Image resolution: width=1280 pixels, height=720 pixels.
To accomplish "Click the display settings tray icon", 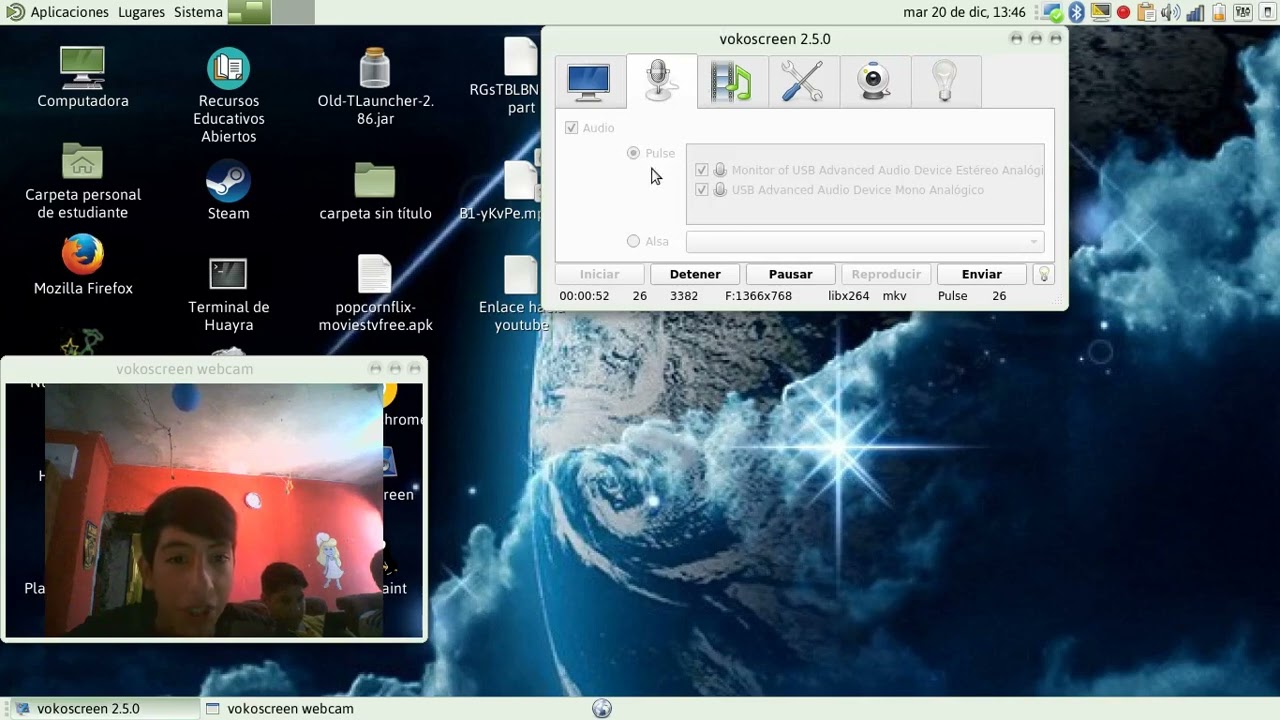I will (x=1101, y=12).
